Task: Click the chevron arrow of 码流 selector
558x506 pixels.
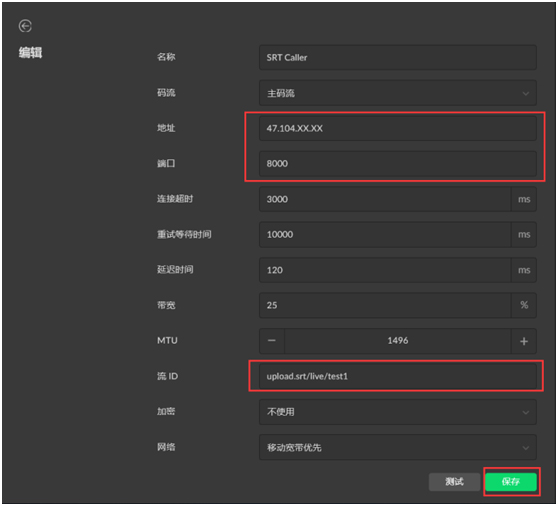Action: [525, 94]
